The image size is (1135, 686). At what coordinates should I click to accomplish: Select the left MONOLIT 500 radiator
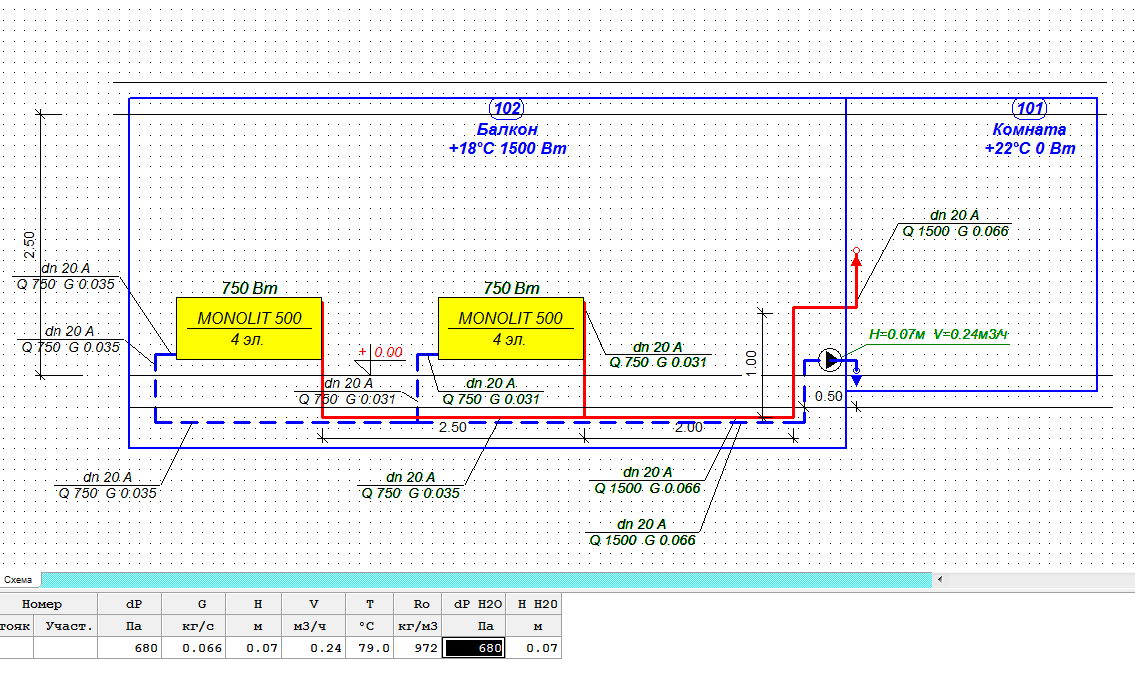tap(248, 328)
